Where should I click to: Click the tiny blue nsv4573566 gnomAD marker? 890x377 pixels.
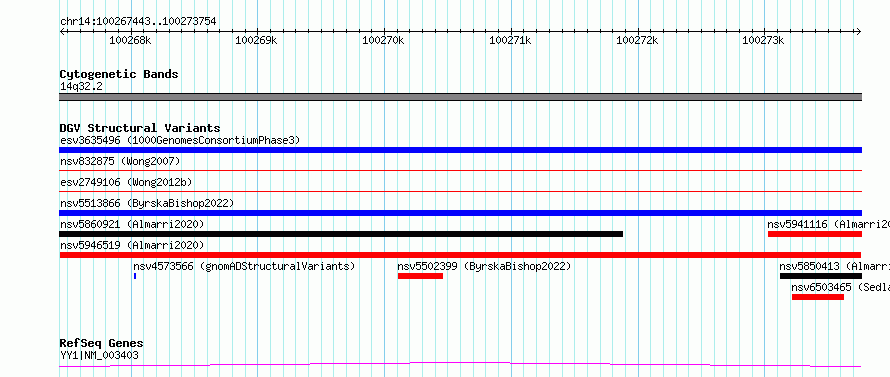135,276
